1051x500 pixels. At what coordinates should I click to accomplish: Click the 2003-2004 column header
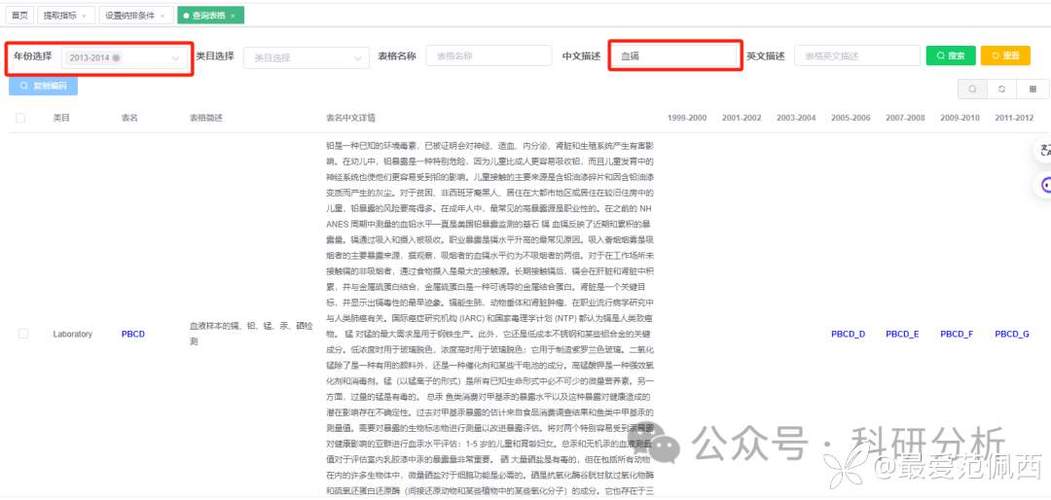[796, 118]
